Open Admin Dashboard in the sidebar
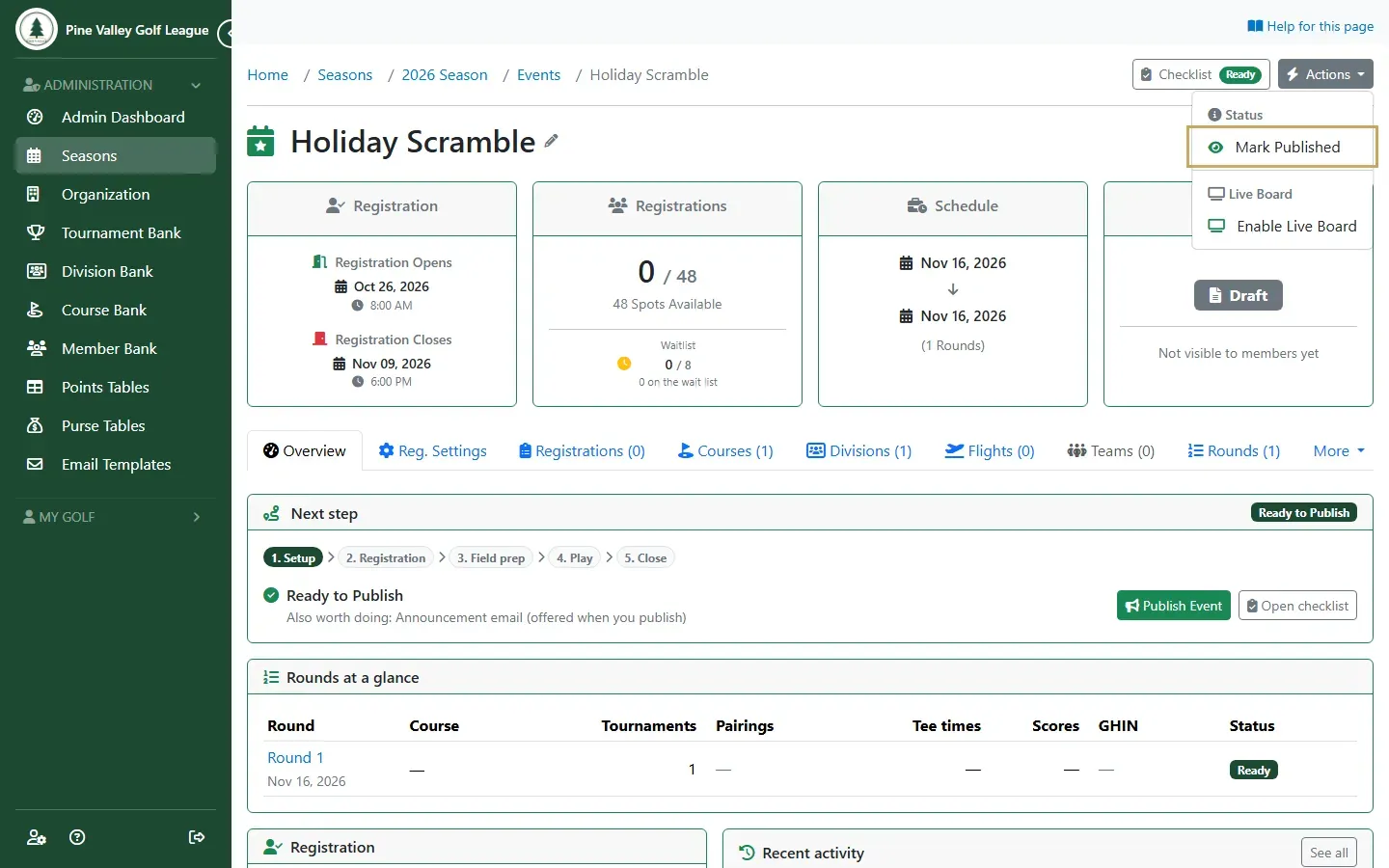1389x868 pixels. tap(116, 117)
